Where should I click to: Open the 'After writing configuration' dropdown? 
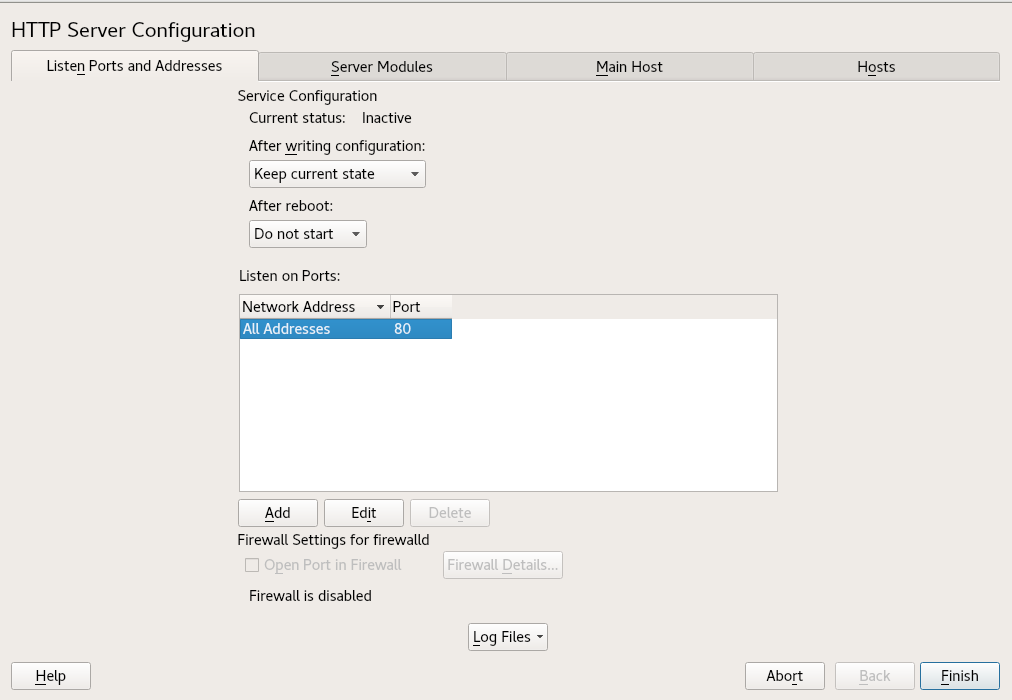click(x=337, y=173)
